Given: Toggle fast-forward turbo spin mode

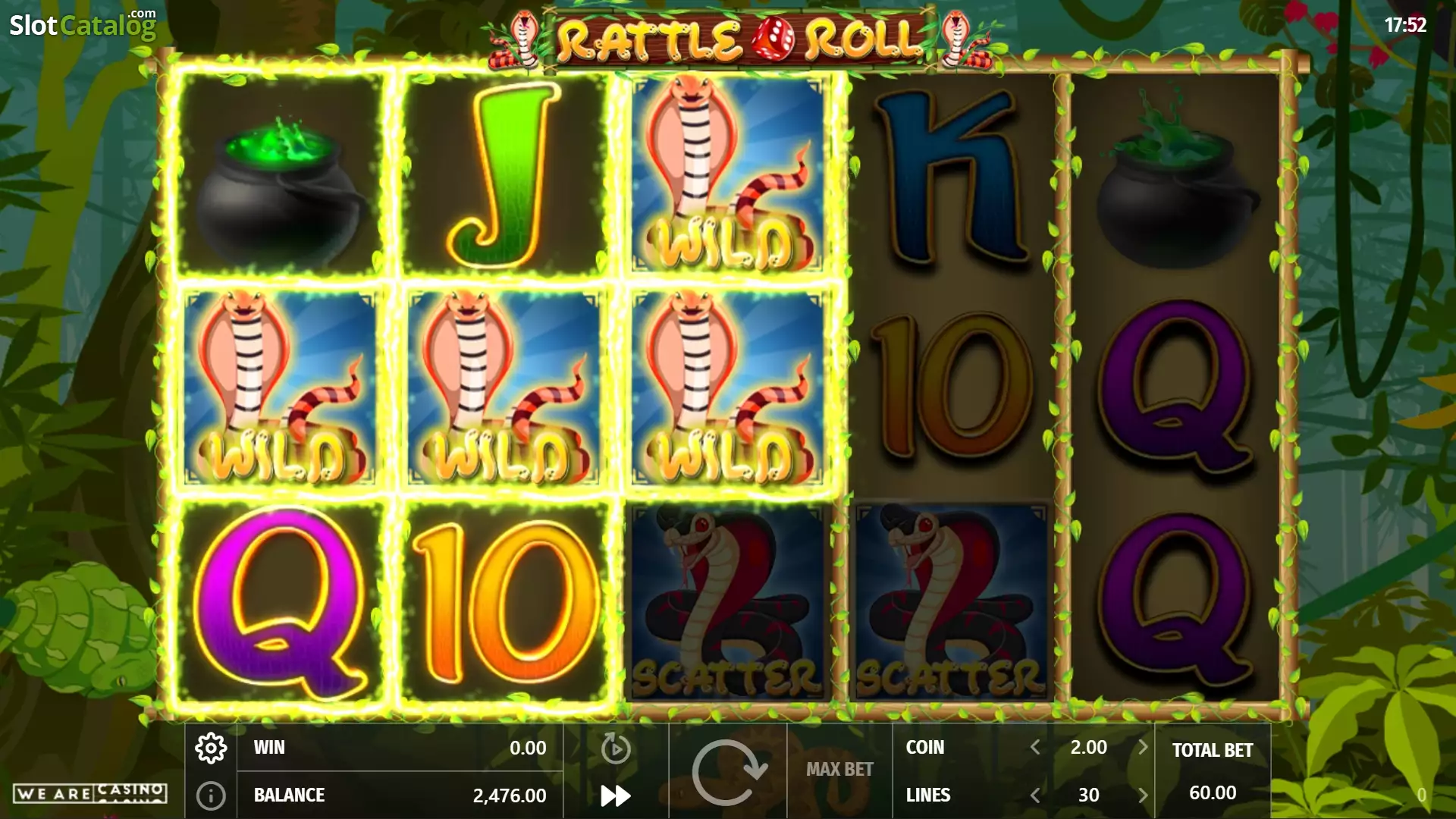Looking at the screenshot, I should 616,795.
